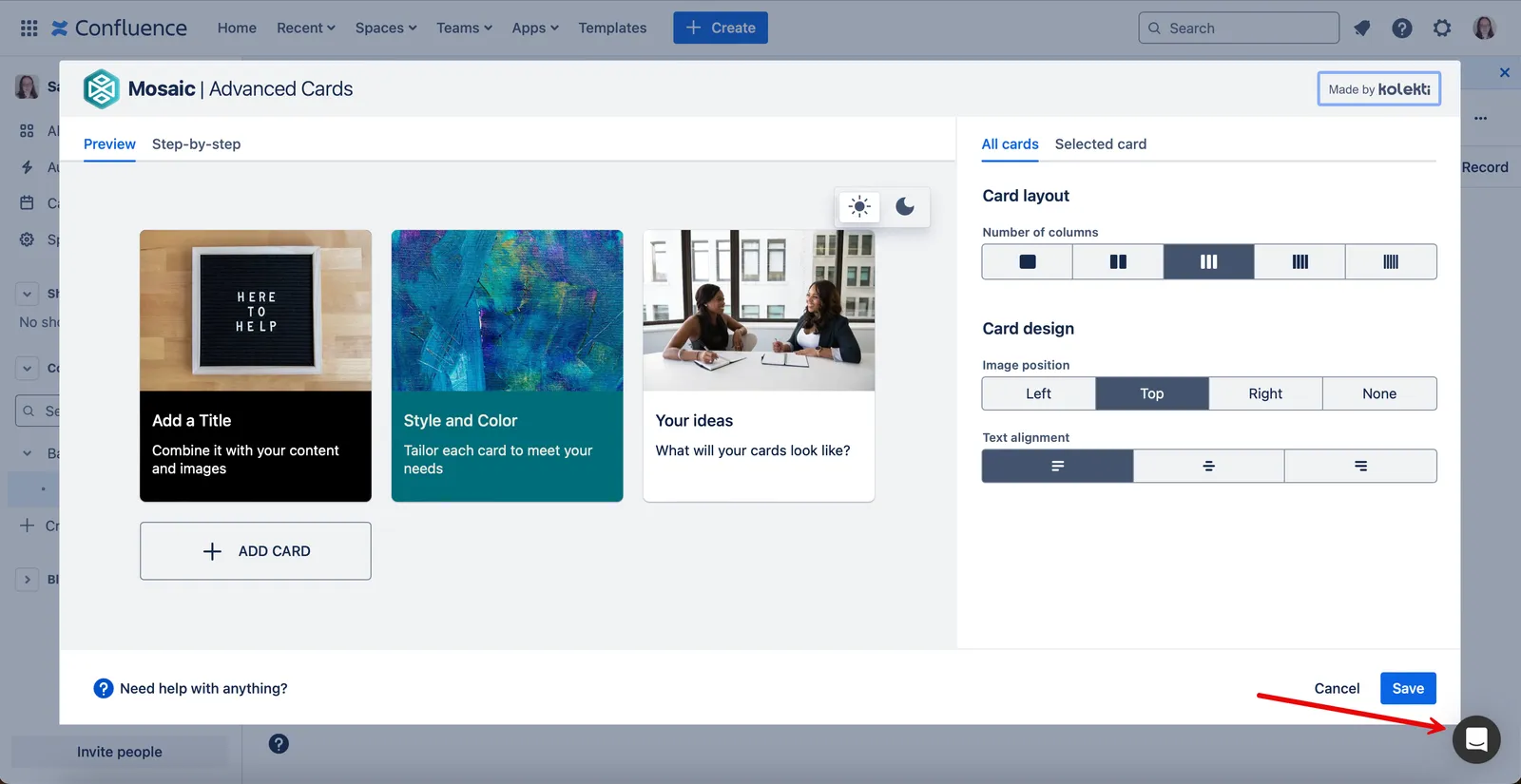1521x784 pixels.
Task: Set image position to None
Action: (x=1379, y=393)
